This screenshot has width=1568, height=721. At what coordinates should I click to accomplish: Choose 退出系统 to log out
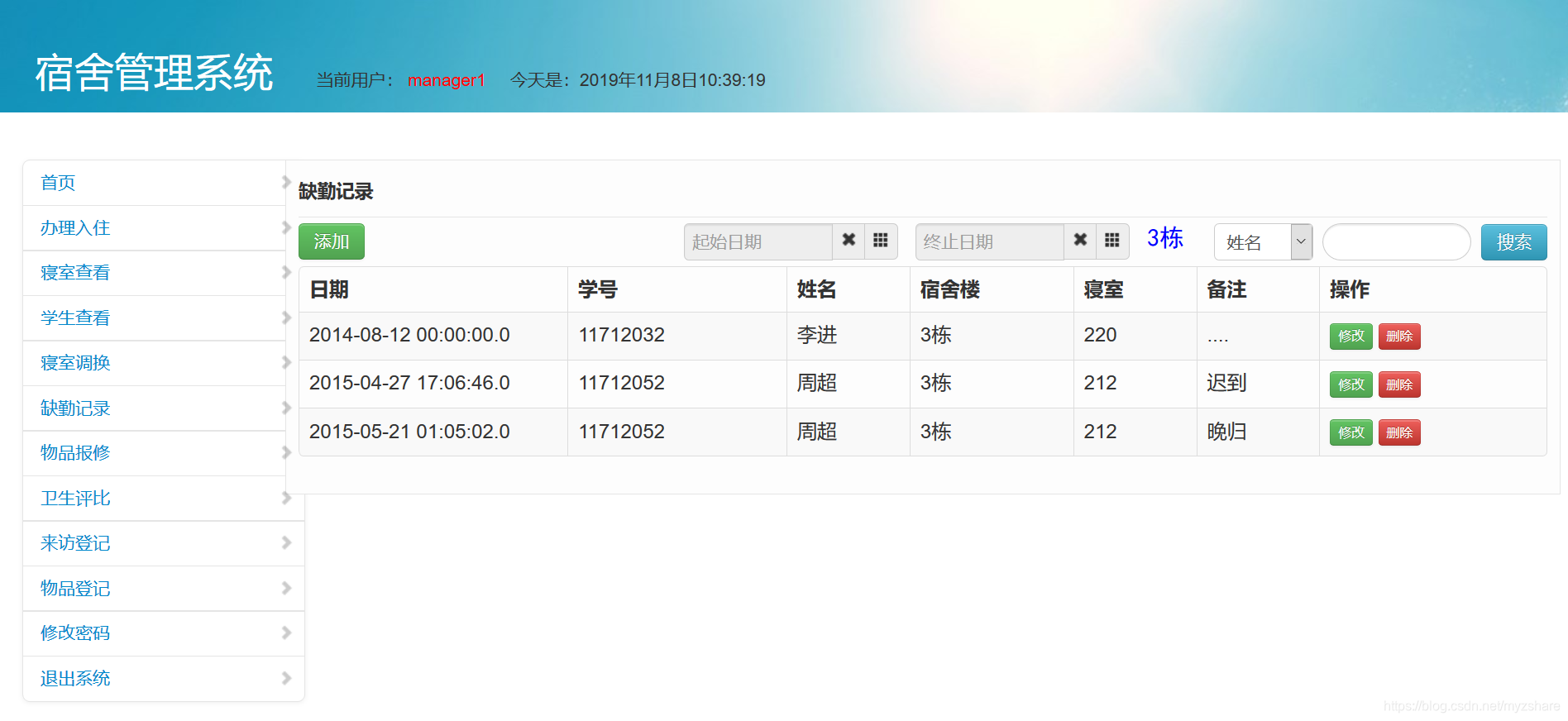click(75, 678)
